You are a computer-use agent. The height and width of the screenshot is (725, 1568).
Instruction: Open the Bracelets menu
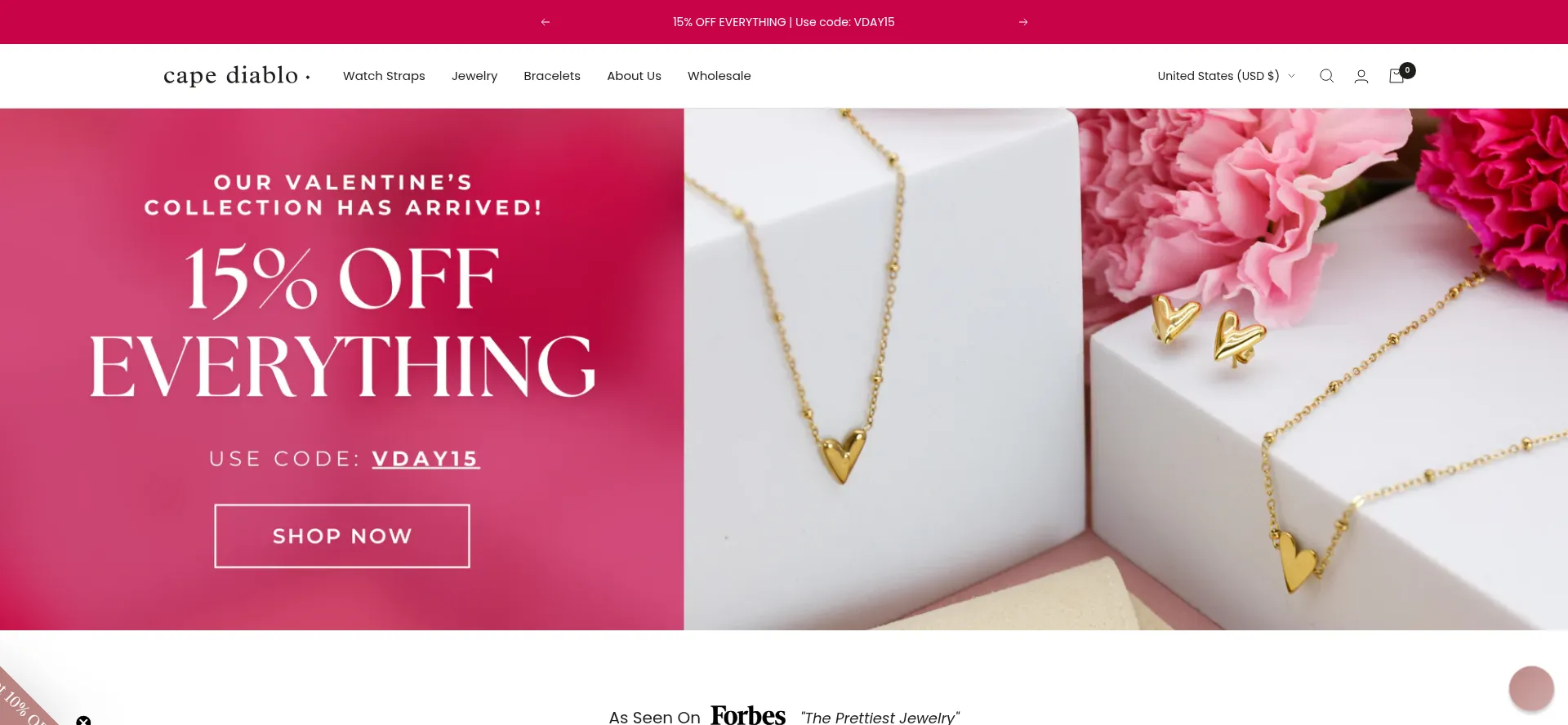pos(552,76)
